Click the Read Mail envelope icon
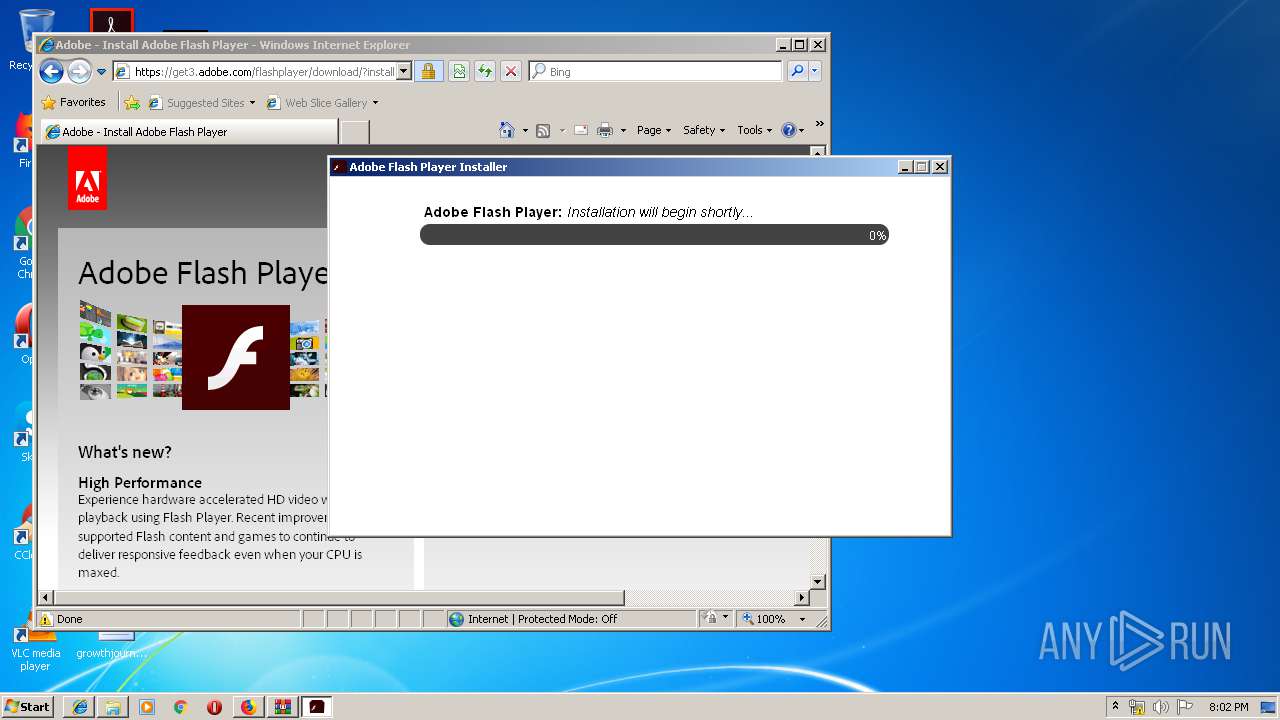Image resolution: width=1280 pixels, height=720 pixels. click(x=580, y=130)
